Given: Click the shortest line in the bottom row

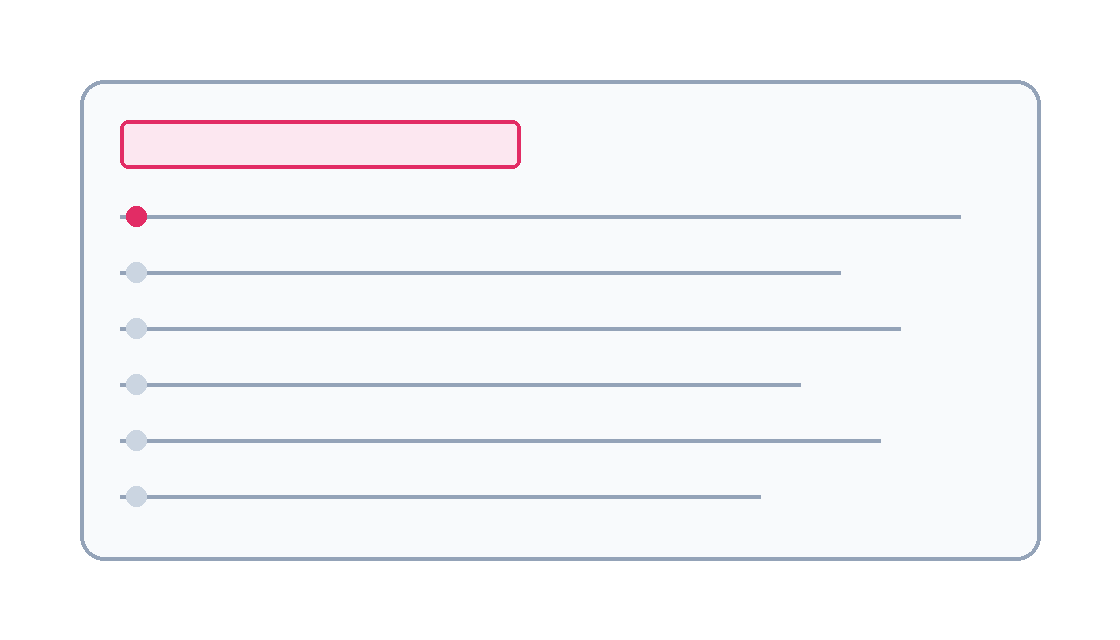Looking at the screenshot, I should 450,497.
